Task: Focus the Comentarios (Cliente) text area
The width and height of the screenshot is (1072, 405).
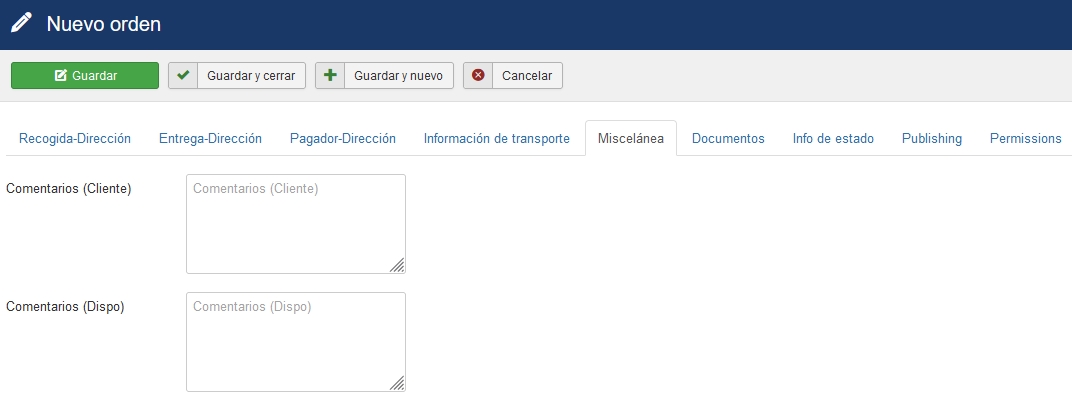Action: point(295,224)
